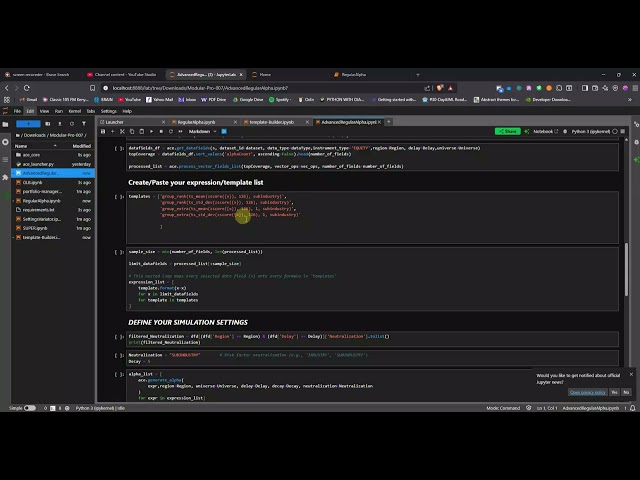Select the OLB.ipynb file
Image resolution: width=640 pixels, height=480 pixels.
tap(53, 182)
